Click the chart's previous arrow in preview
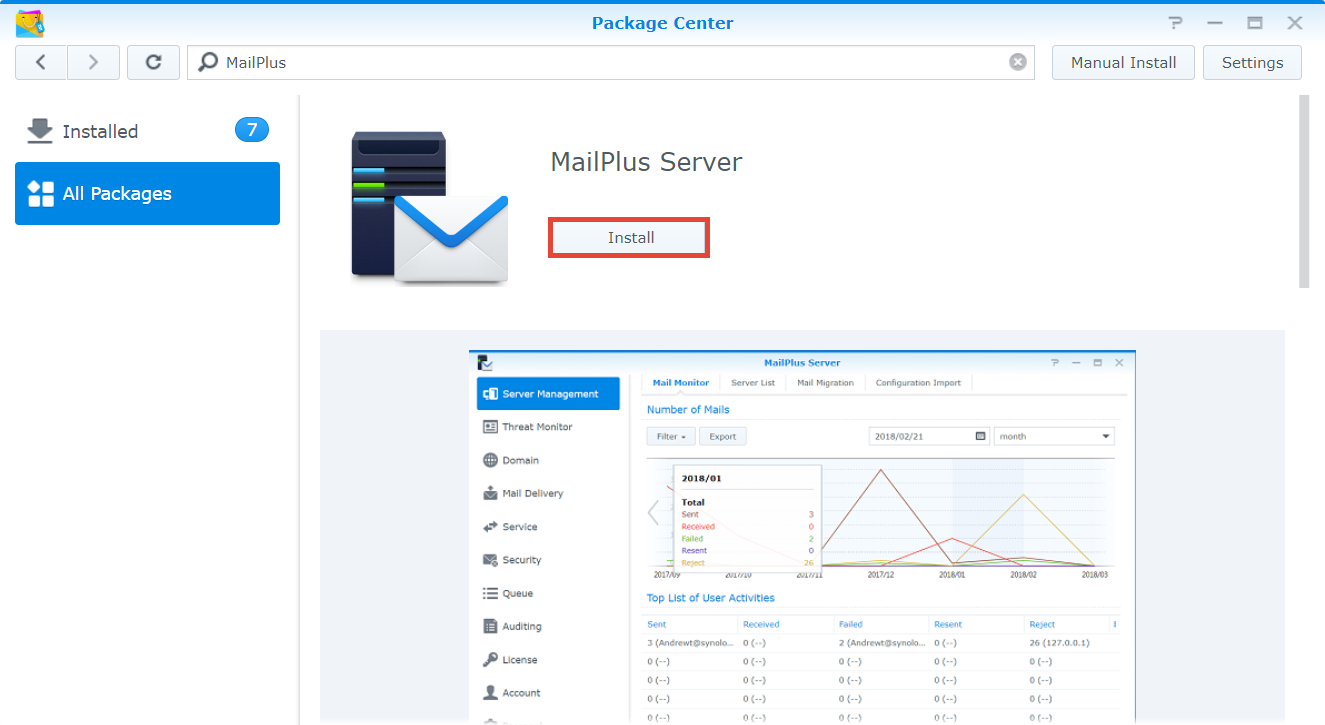The height and width of the screenshot is (725, 1325). pyautogui.click(x=653, y=513)
